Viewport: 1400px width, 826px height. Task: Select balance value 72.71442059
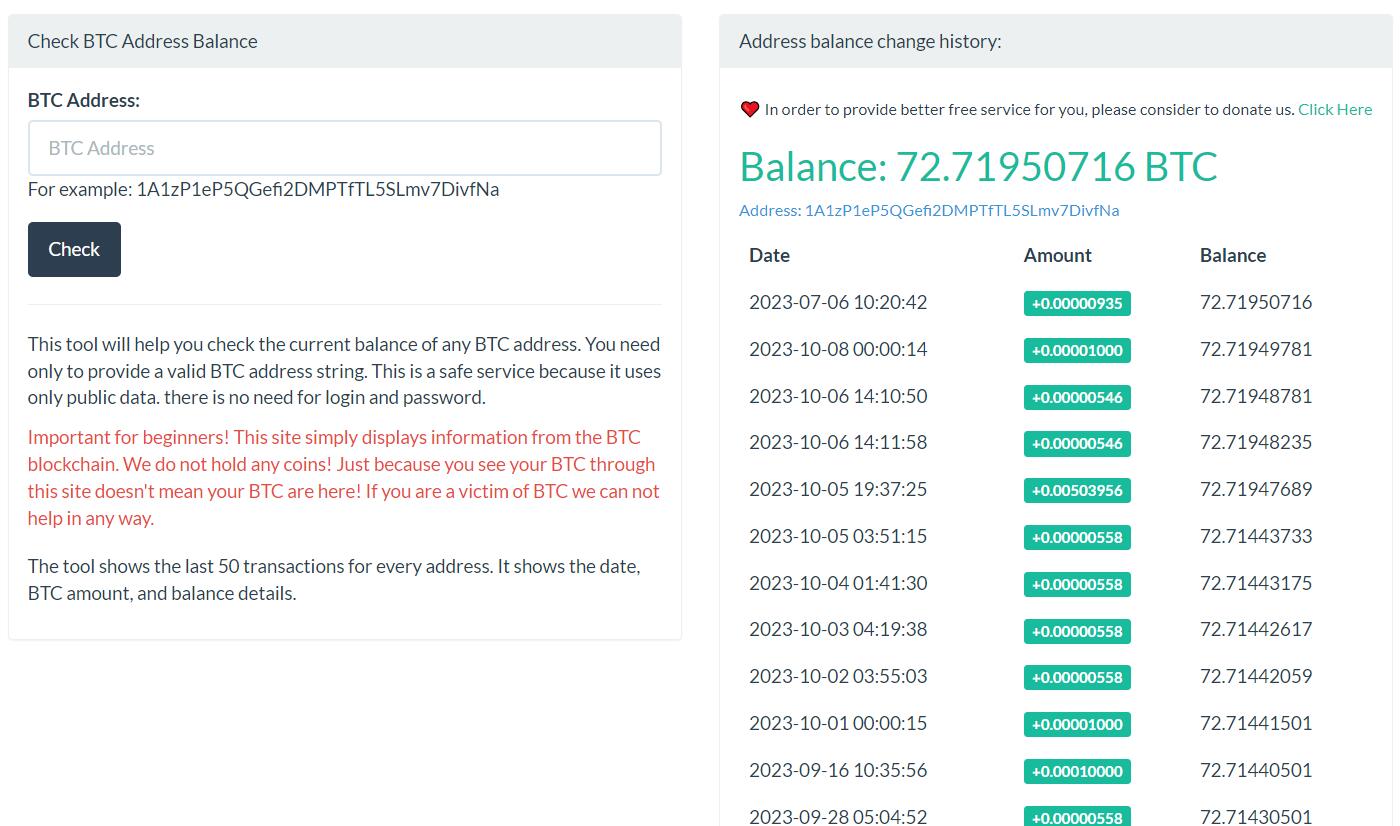[x=1256, y=676]
